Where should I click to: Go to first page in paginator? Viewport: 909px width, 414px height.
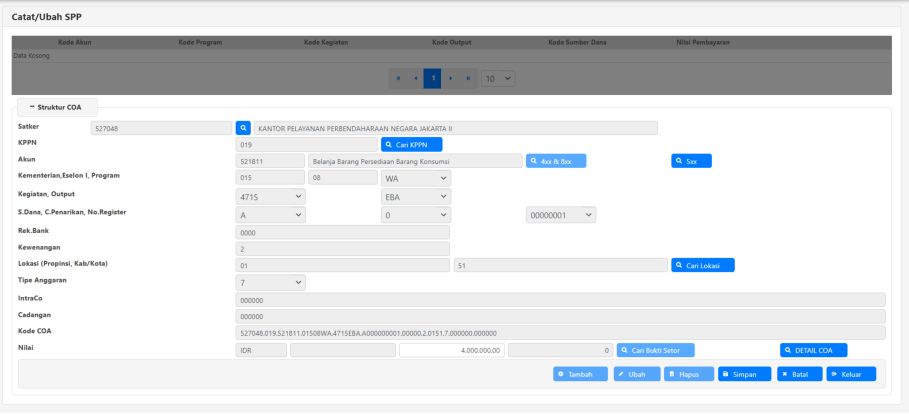click(398, 78)
